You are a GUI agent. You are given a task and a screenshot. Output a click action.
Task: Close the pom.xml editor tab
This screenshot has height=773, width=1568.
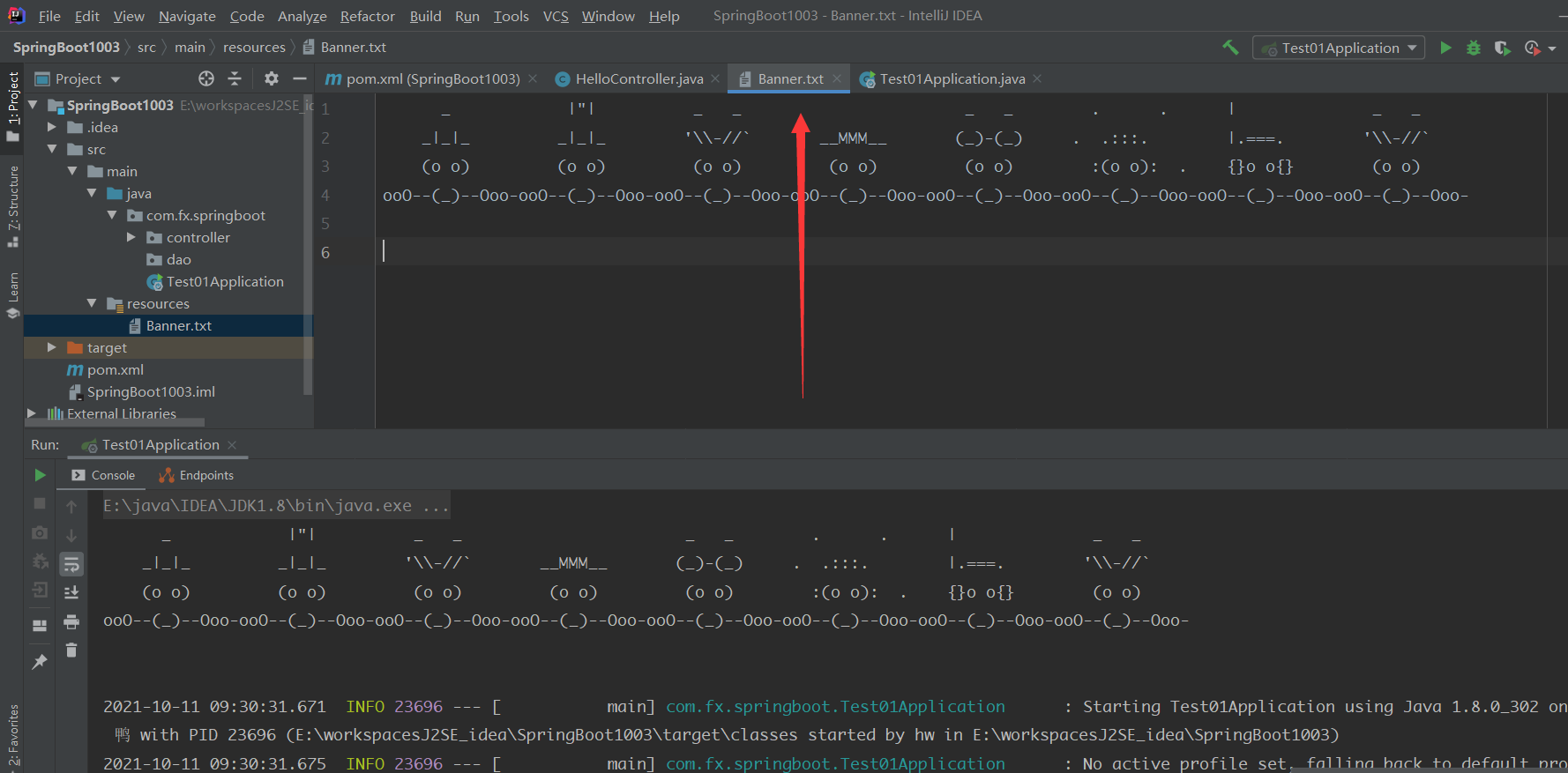click(533, 78)
